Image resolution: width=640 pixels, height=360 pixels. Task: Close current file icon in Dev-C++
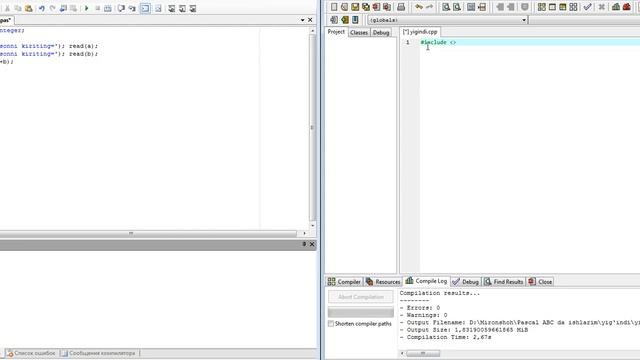point(376,7)
